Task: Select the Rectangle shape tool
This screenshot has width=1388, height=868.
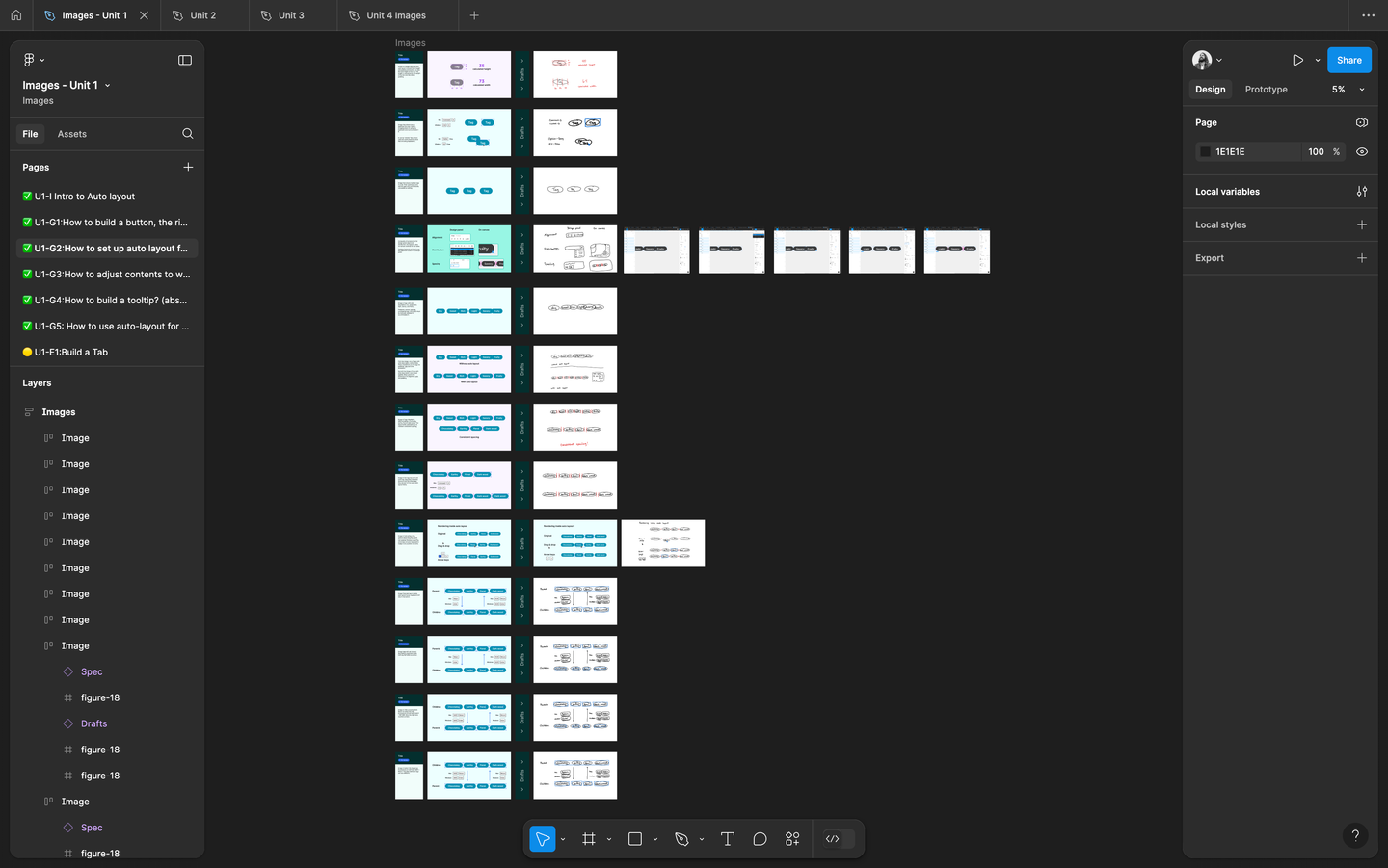Action: click(635, 839)
